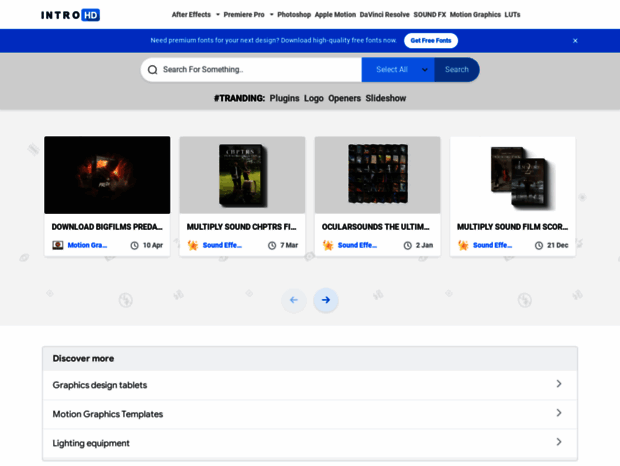This screenshot has width=620, height=466.
Task: Expand the After Effects dropdown menu
Action: click(217, 15)
